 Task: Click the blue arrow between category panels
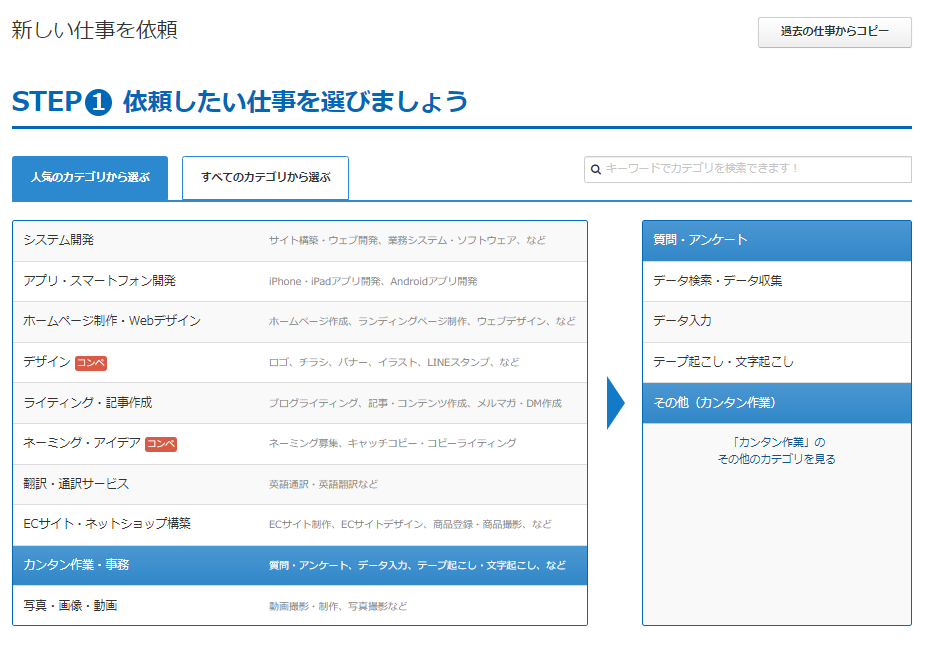click(615, 403)
